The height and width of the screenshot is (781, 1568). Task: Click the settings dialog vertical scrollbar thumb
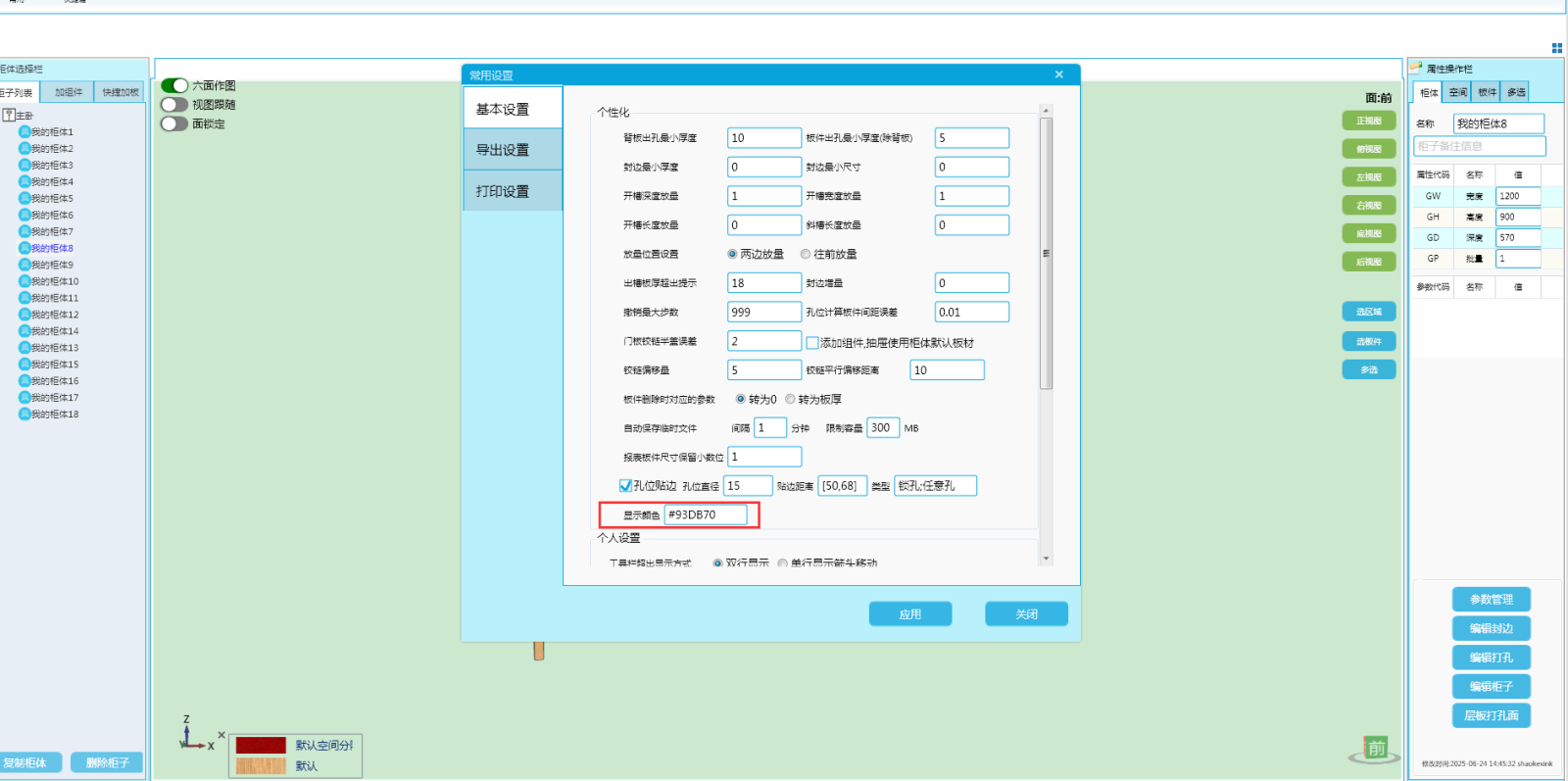(x=1046, y=254)
